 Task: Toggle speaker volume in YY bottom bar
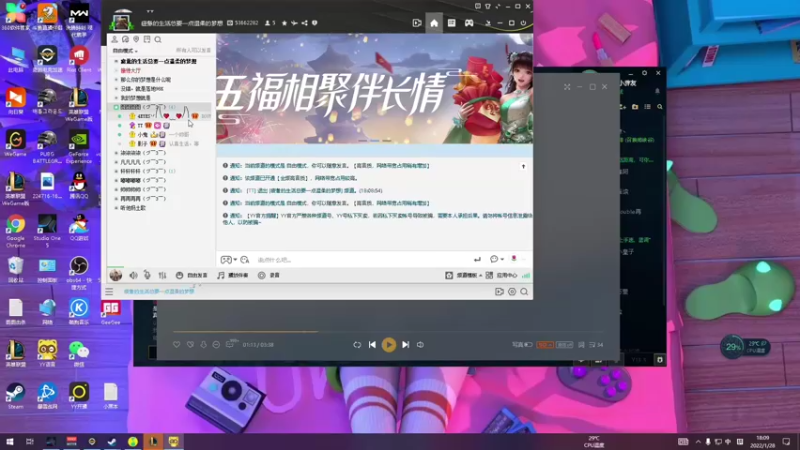tap(133, 276)
